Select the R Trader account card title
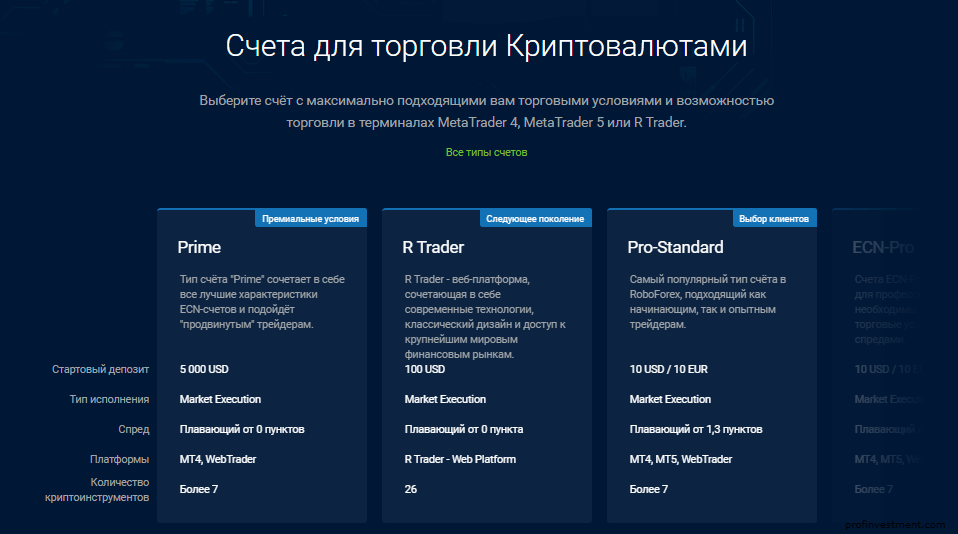 point(433,247)
